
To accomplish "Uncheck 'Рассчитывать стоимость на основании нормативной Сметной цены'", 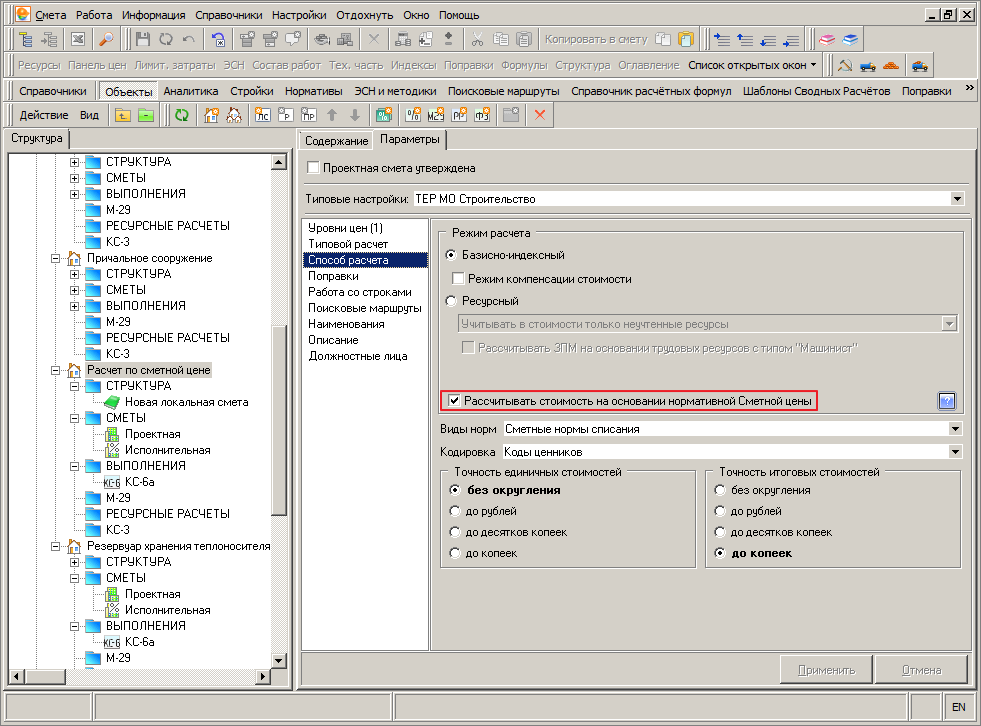I will pyautogui.click(x=454, y=401).
